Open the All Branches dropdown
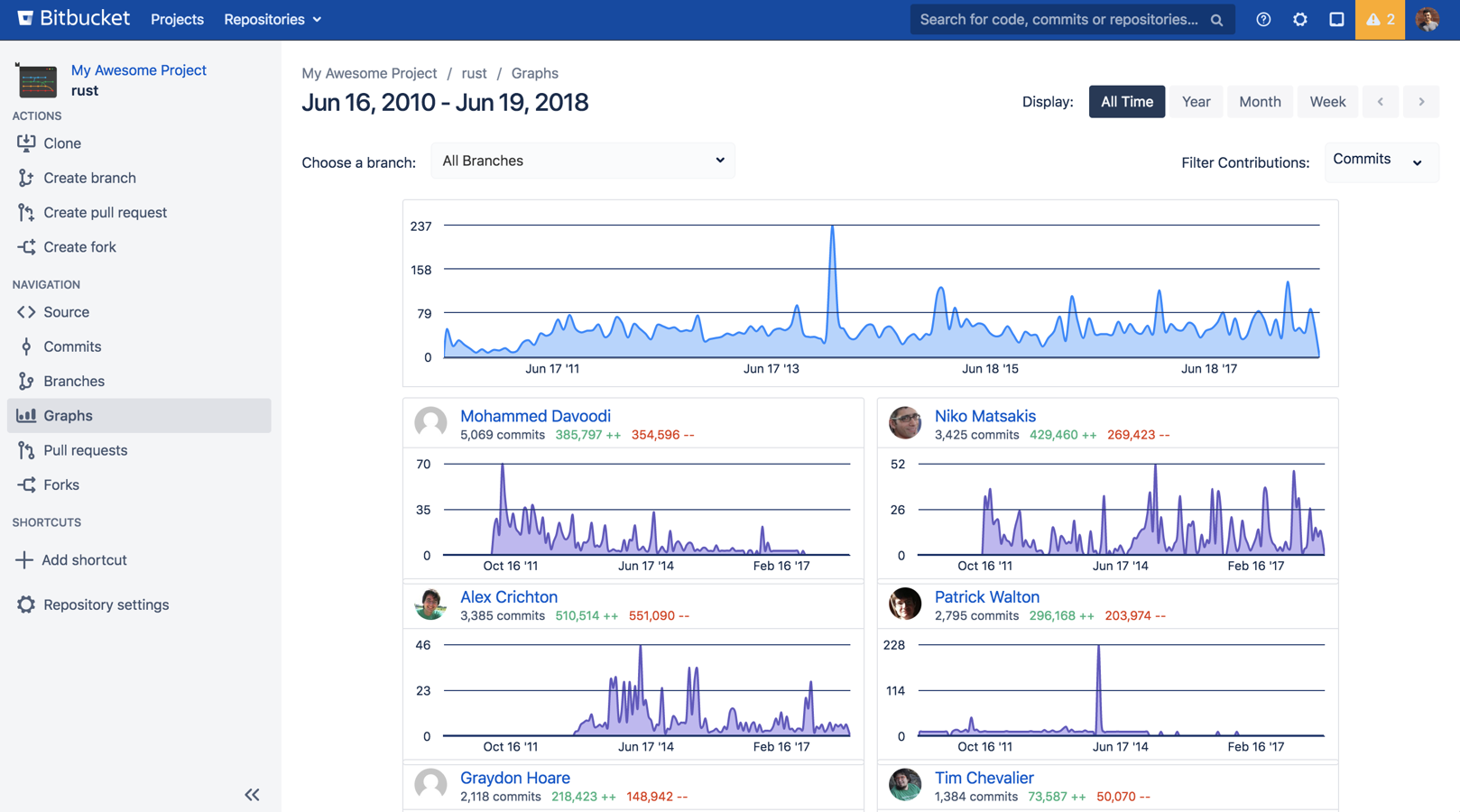Image resolution: width=1460 pixels, height=812 pixels. [583, 161]
